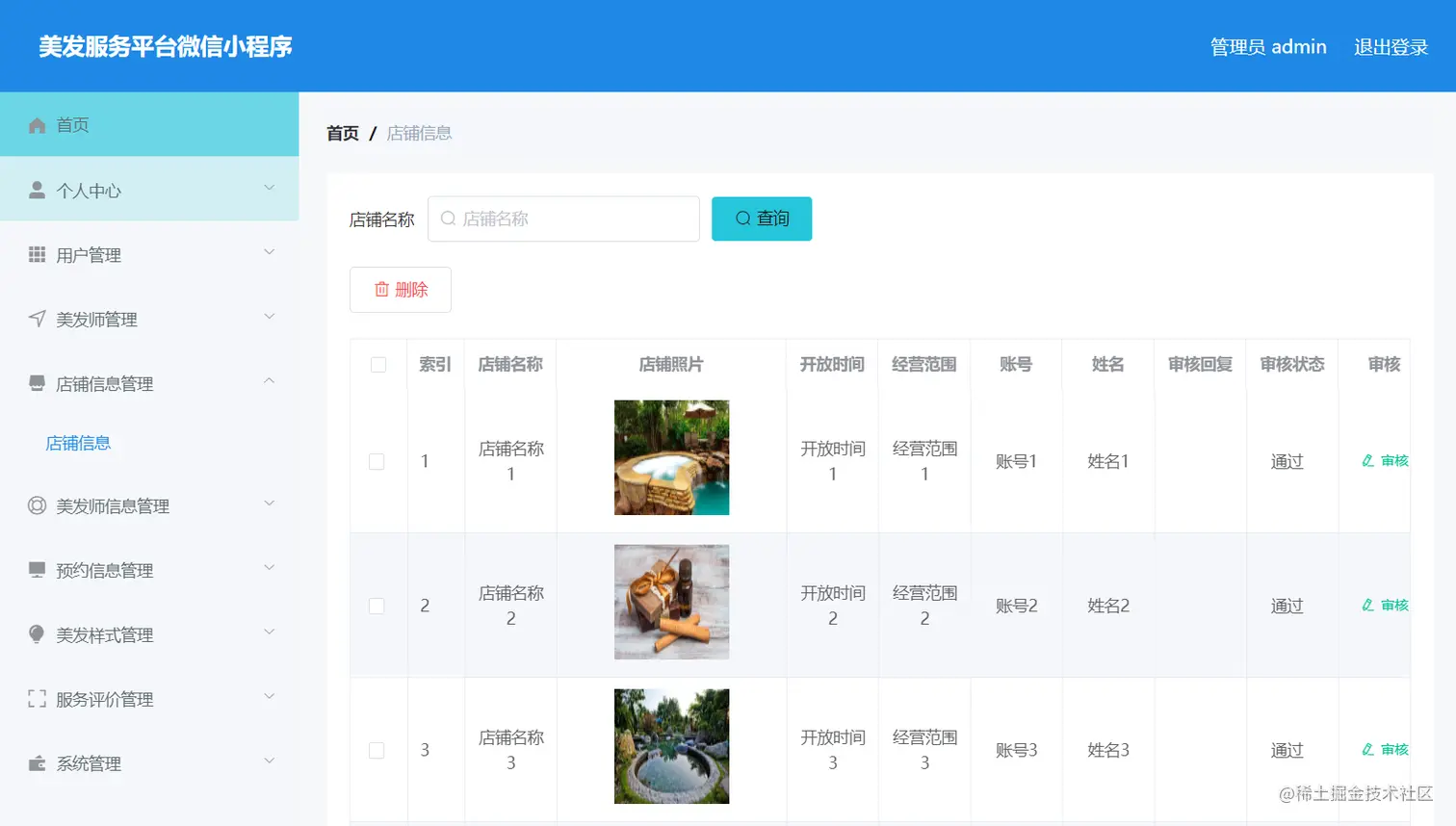Collapse the 店铺信息管理 chevron
Image resolution: width=1456 pixels, height=826 pixels.
[x=270, y=381]
